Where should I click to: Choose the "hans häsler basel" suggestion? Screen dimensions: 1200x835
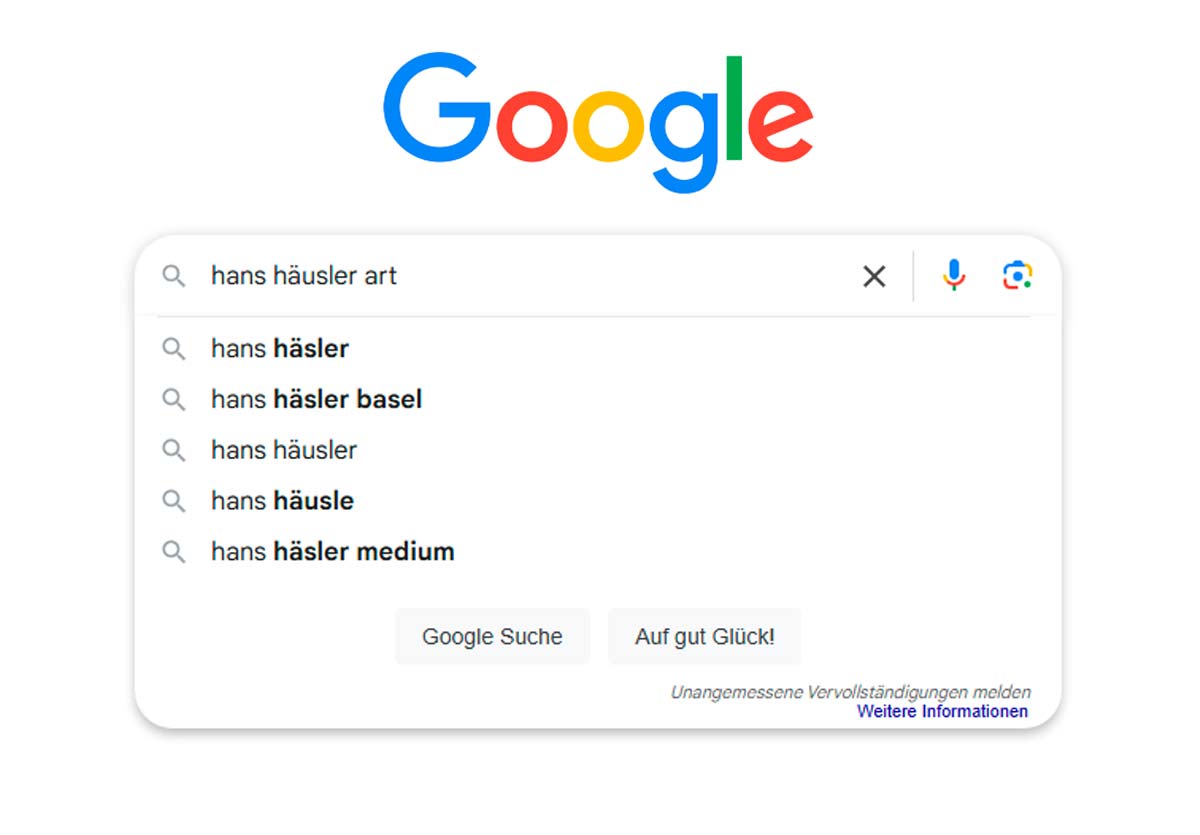[316, 400]
